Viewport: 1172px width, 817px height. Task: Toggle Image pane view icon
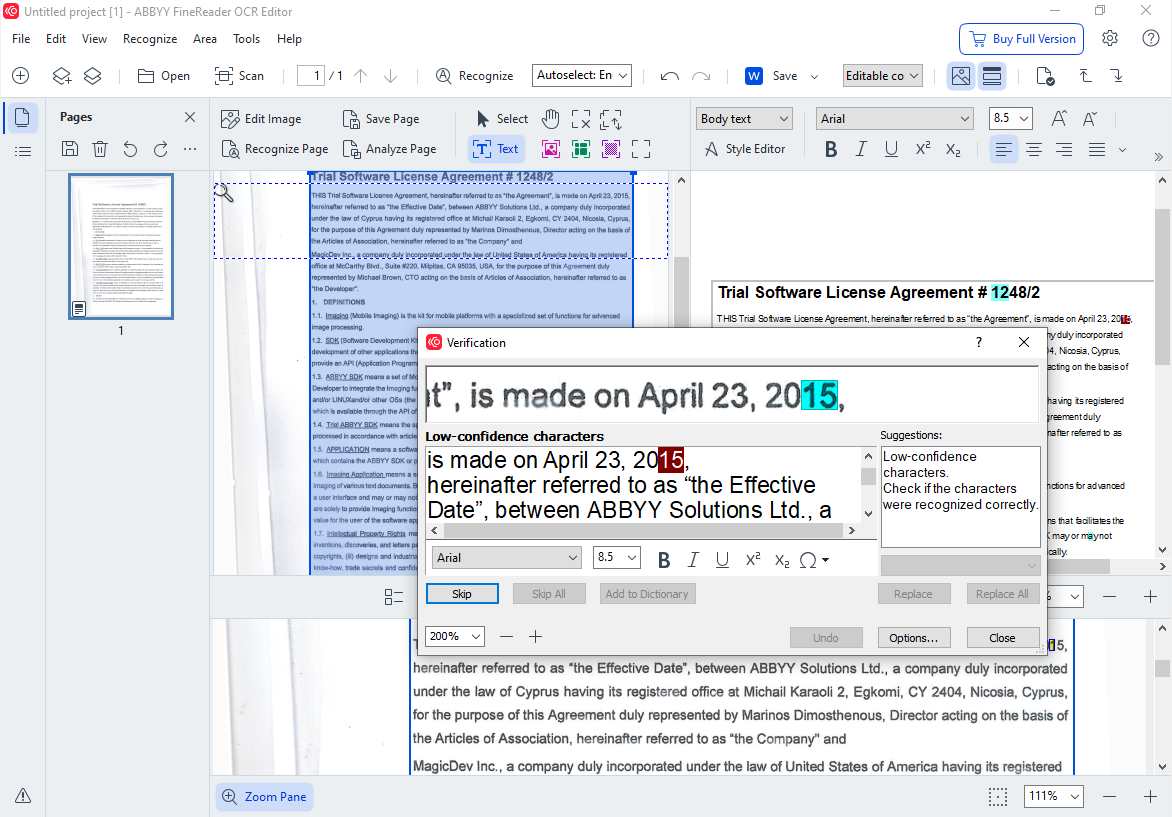tap(961, 75)
